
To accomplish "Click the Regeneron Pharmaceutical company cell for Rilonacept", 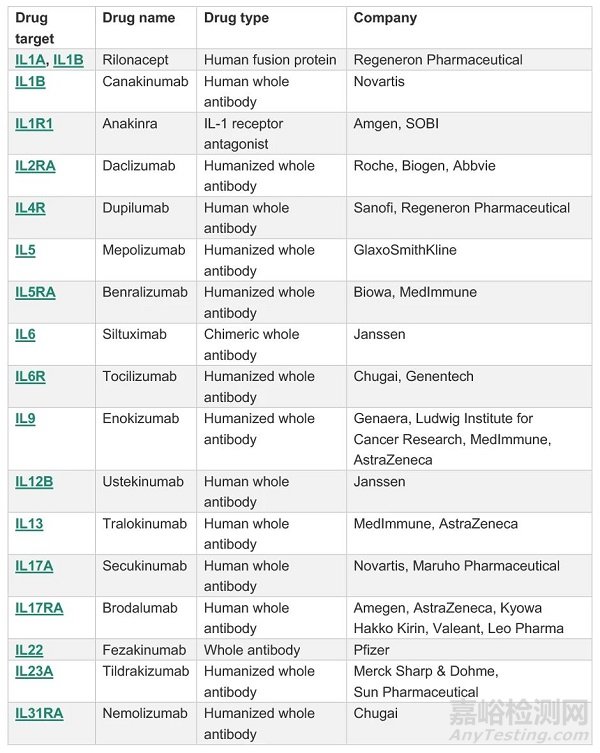I will coord(438,60).
